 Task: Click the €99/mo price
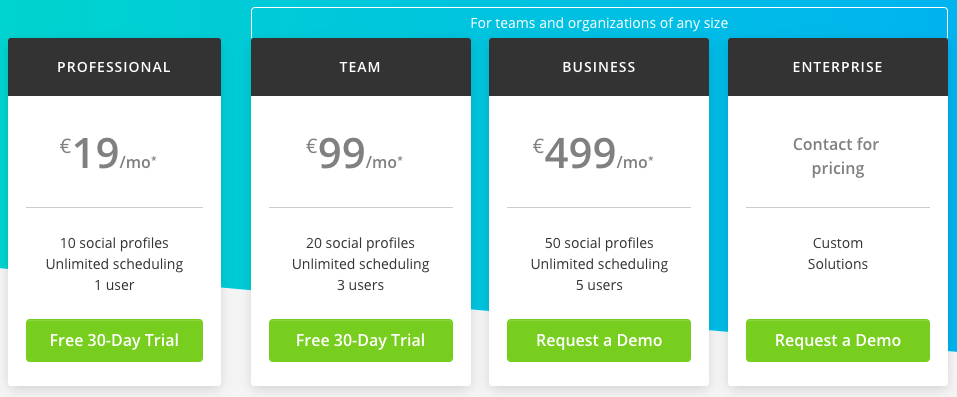click(354, 155)
